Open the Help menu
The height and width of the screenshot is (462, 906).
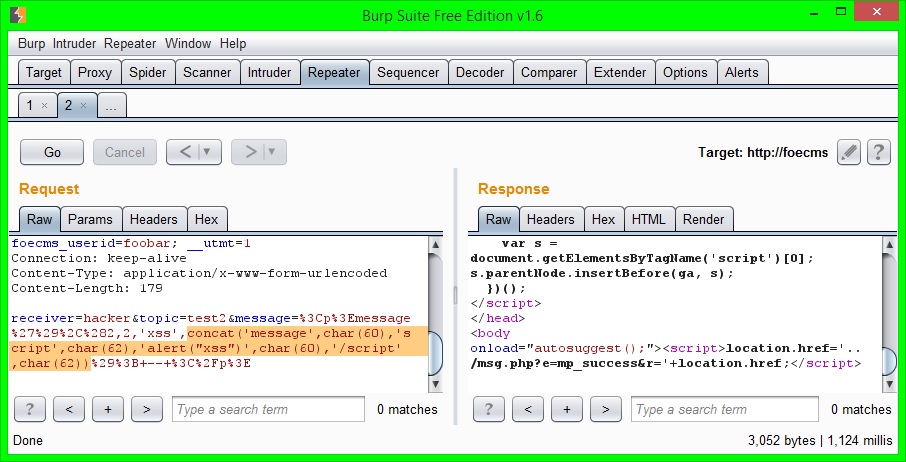point(233,44)
